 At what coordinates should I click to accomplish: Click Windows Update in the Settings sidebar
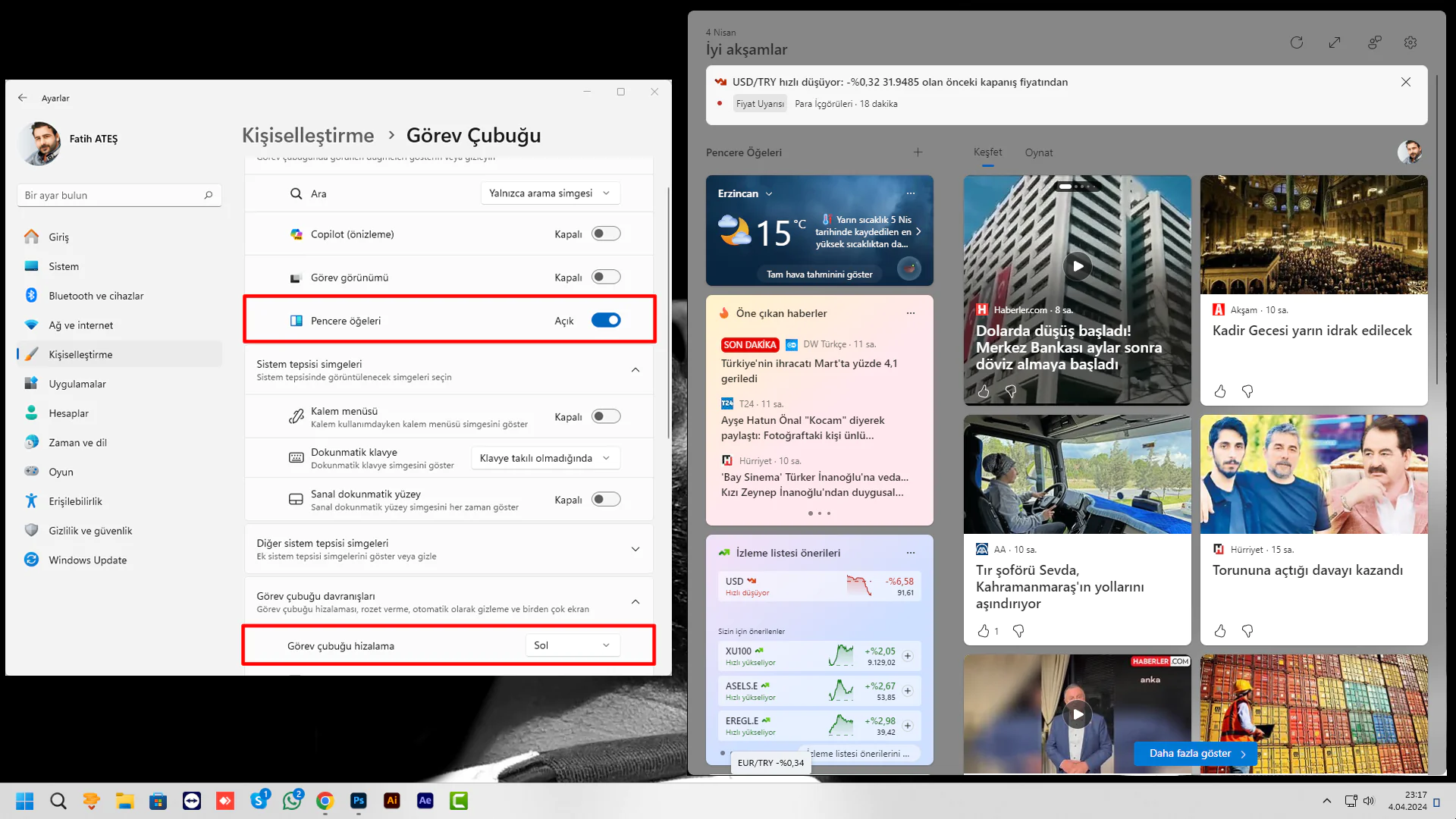(86, 560)
